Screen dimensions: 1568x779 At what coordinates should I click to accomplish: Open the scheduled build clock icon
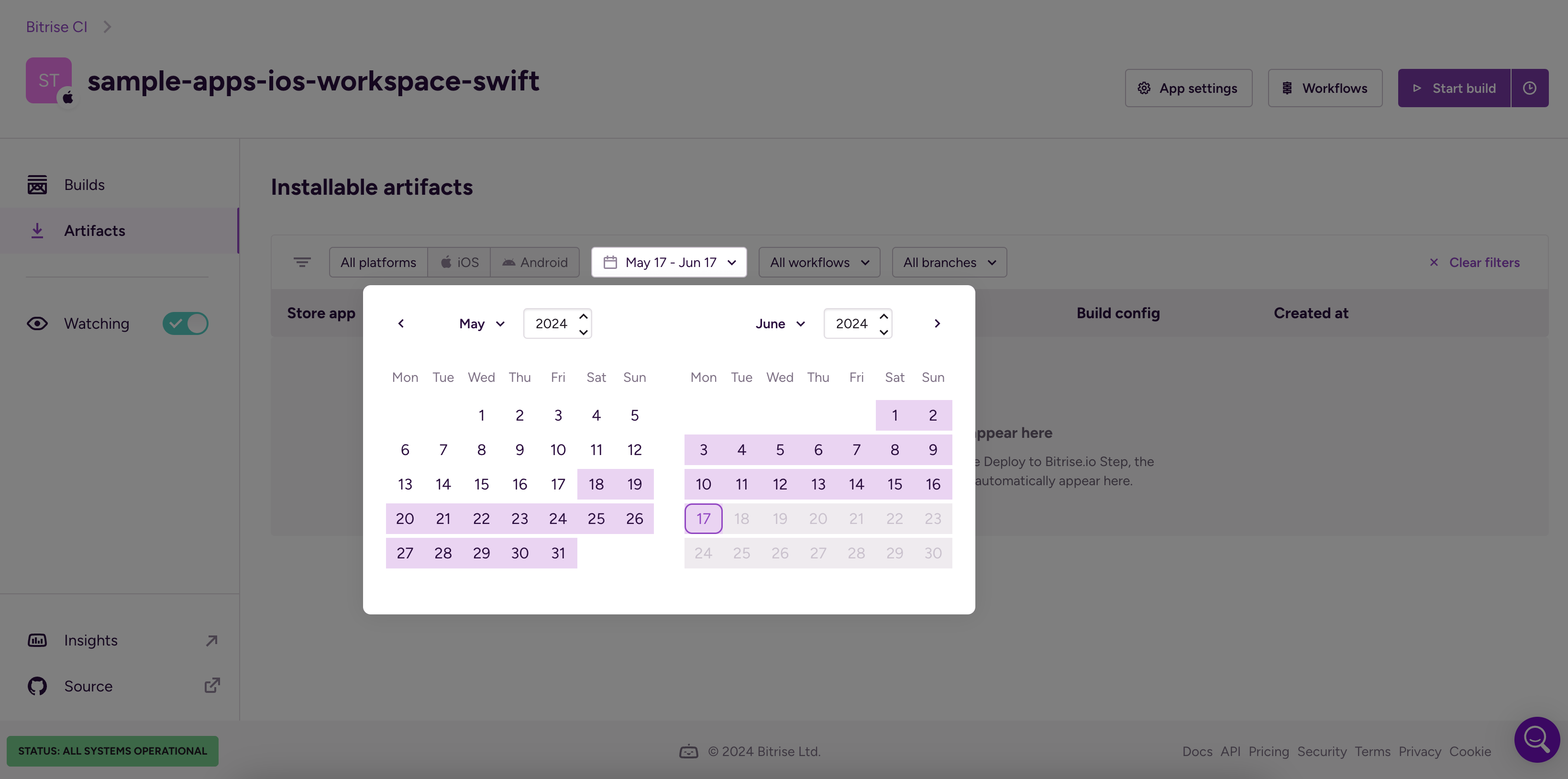point(1530,89)
